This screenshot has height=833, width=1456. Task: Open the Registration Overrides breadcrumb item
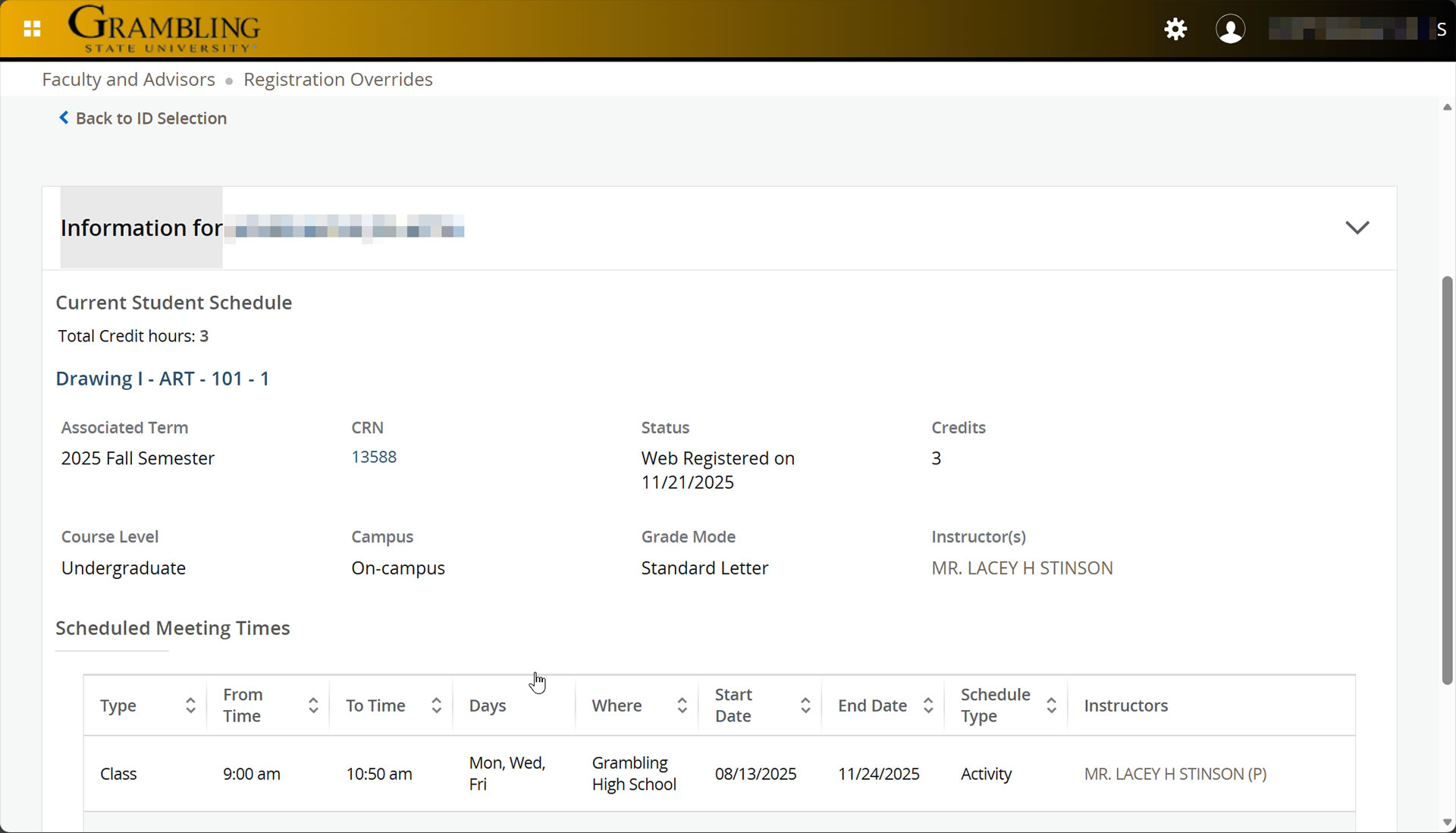(337, 79)
